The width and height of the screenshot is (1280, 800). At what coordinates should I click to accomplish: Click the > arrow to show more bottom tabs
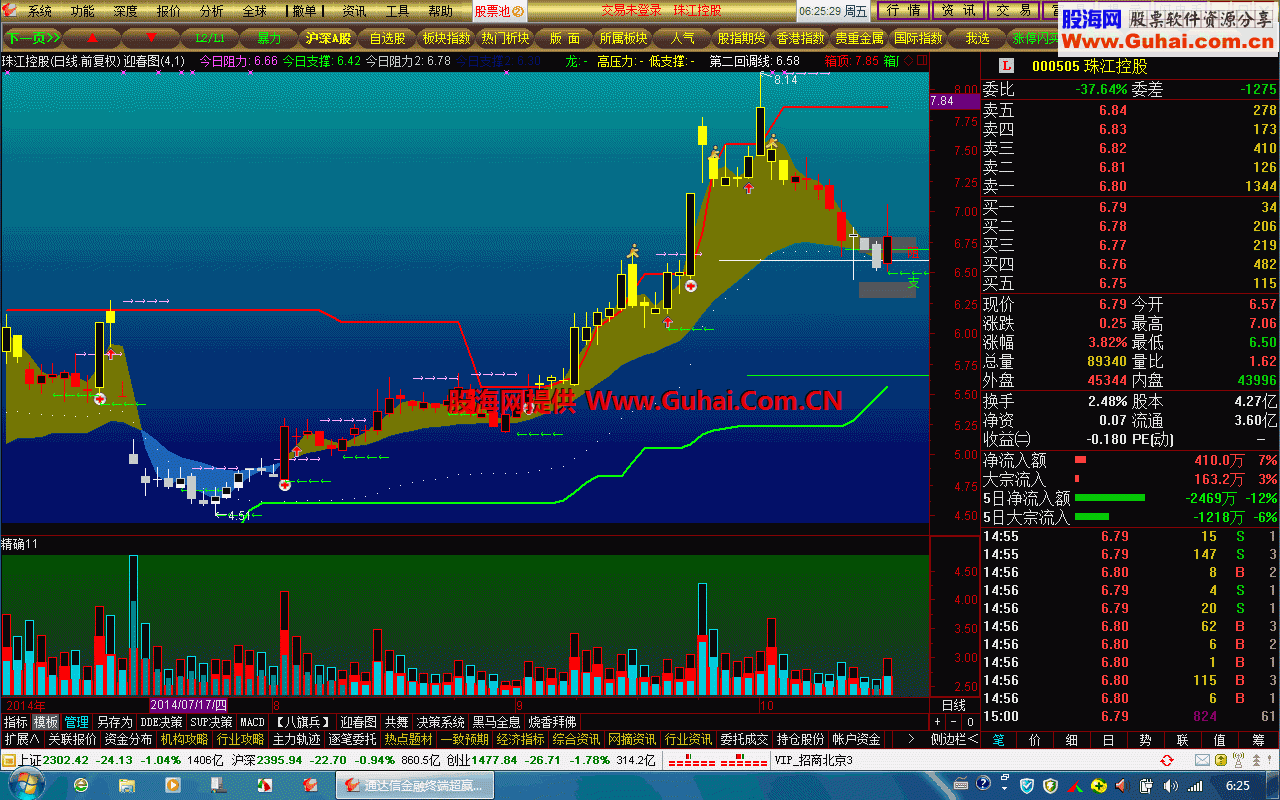point(910,739)
